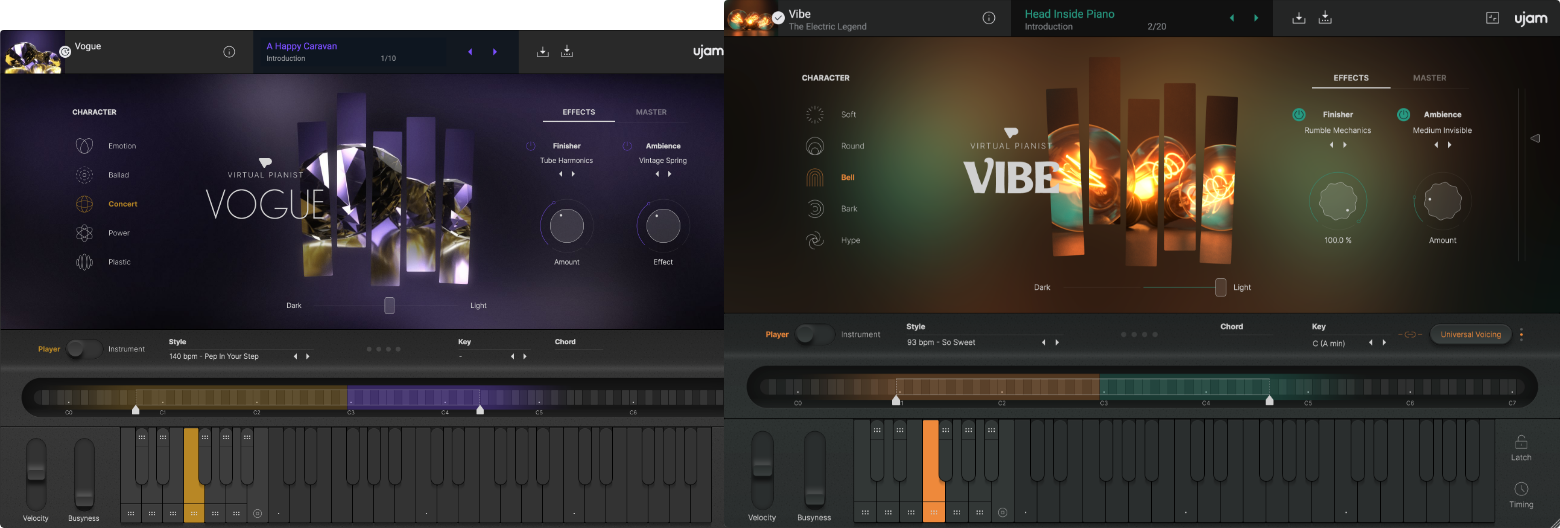Select Soft character icon in Vibe
1560x528 pixels.
(815, 114)
